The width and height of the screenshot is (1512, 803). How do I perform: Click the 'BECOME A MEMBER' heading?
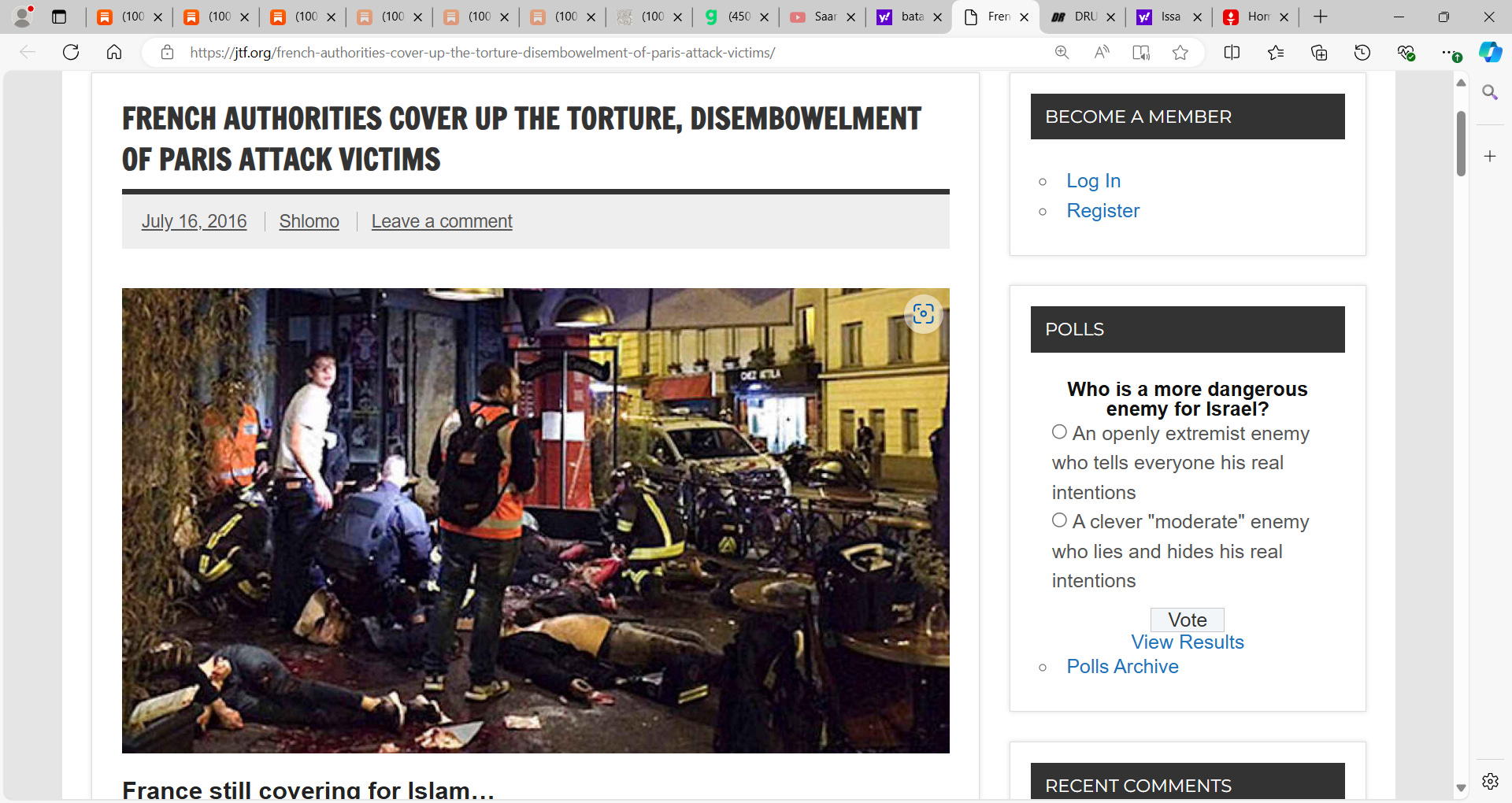[x=1187, y=117]
